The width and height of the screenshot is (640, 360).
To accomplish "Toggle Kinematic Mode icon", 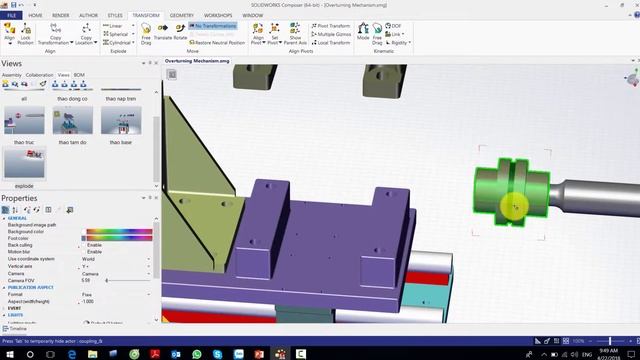I will [x=363, y=29].
